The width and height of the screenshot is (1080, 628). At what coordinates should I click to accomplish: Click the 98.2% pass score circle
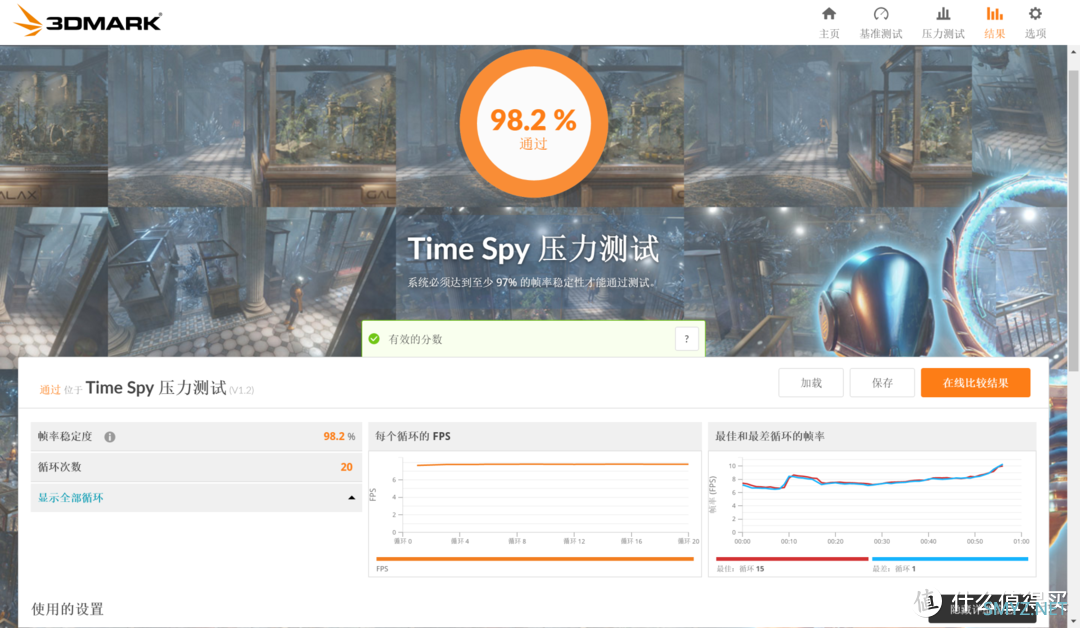pyautogui.click(x=534, y=124)
